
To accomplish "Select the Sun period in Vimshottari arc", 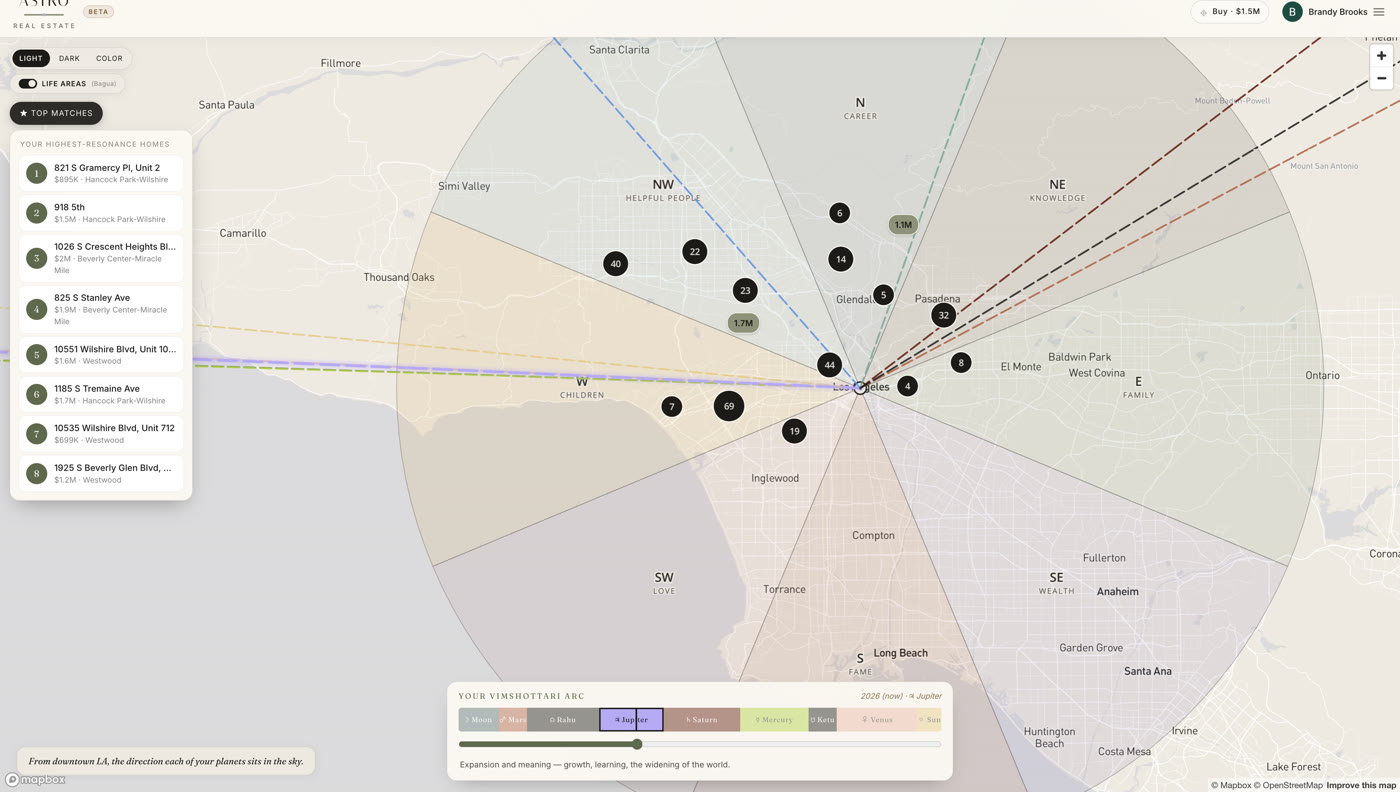I will point(929,720).
